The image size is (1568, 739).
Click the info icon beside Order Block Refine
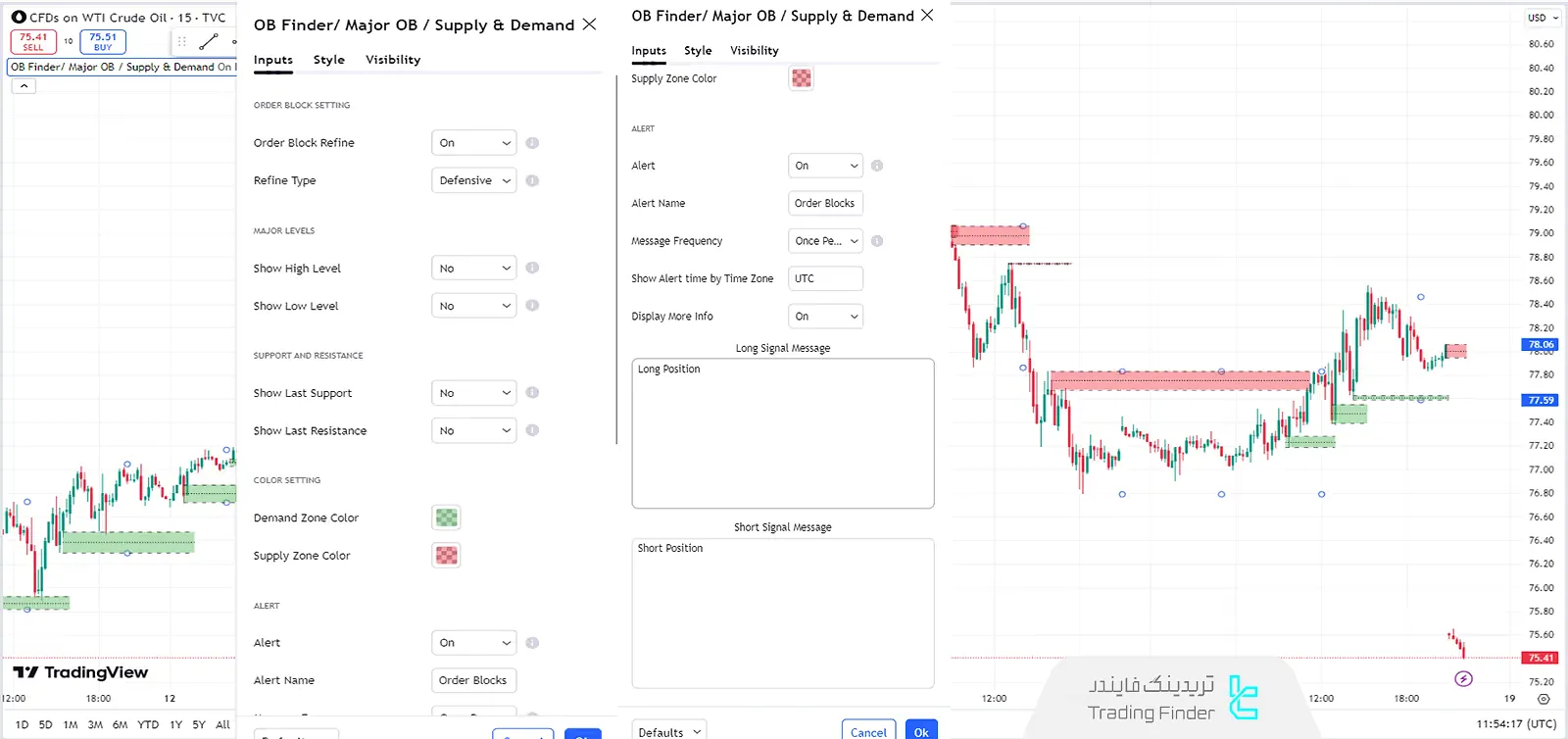(532, 143)
